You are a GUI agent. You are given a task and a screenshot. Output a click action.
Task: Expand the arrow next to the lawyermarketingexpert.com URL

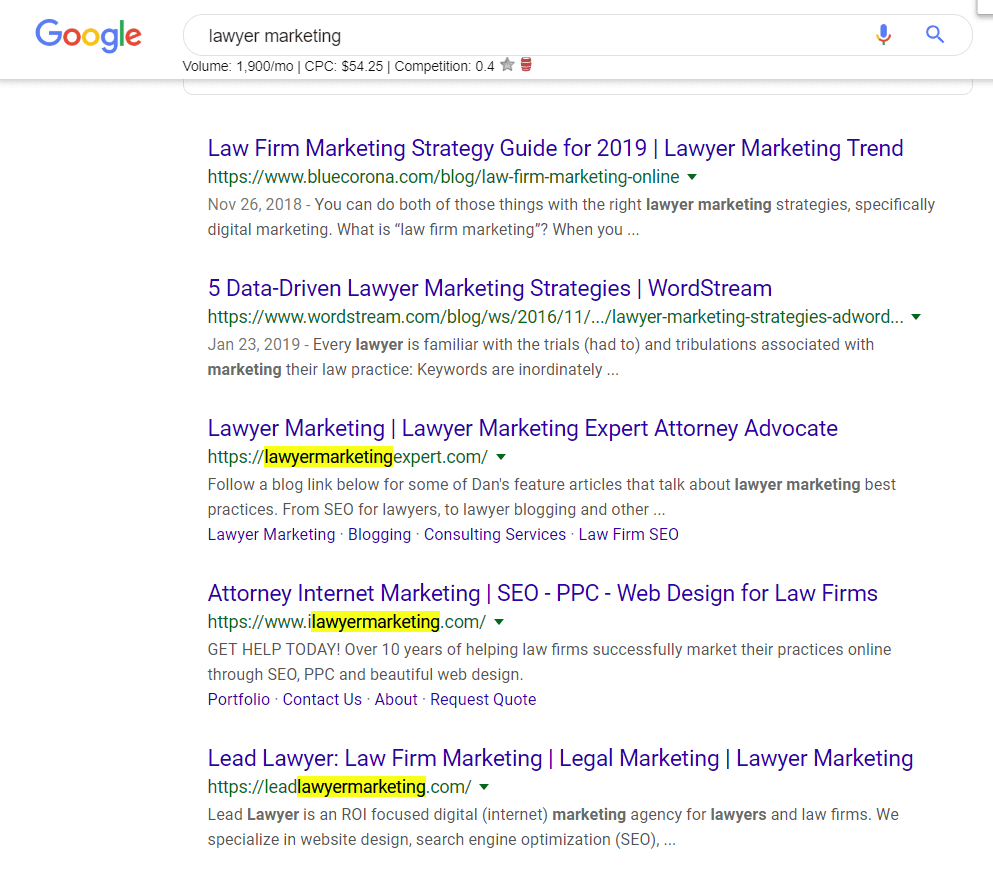pyautogui.click(x=501, y=457)
